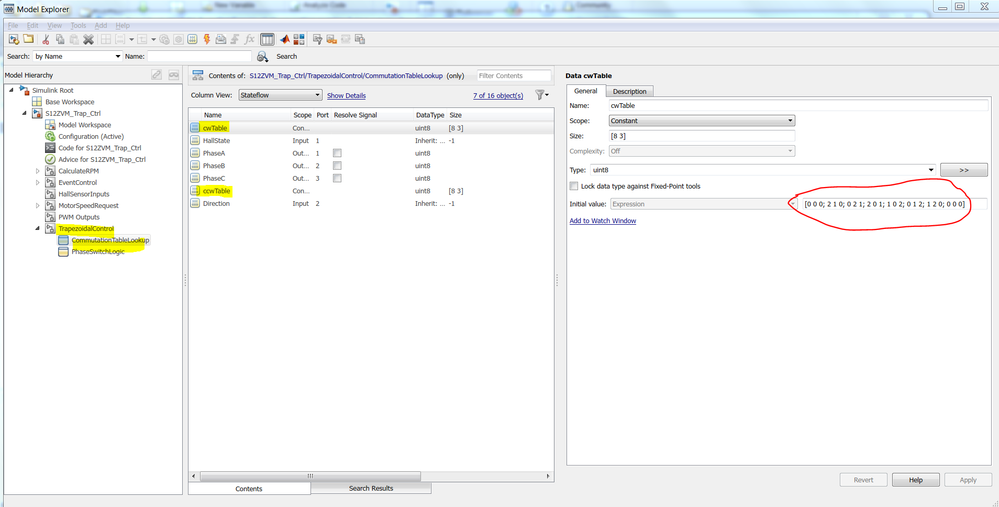Viewport: 999px width, 507px height.
Task: Click the Add to Watch Window link
Action: click(603, 220)
